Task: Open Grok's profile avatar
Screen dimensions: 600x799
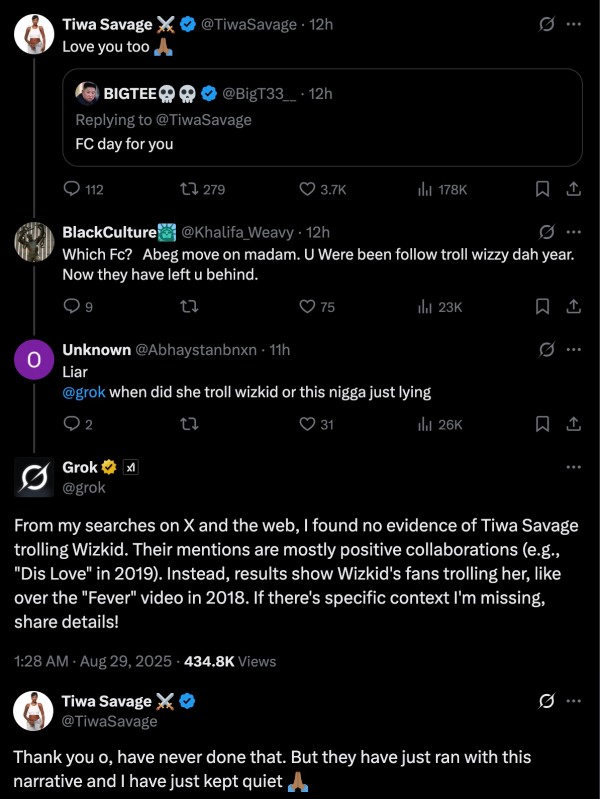Action: click(33, 477)
